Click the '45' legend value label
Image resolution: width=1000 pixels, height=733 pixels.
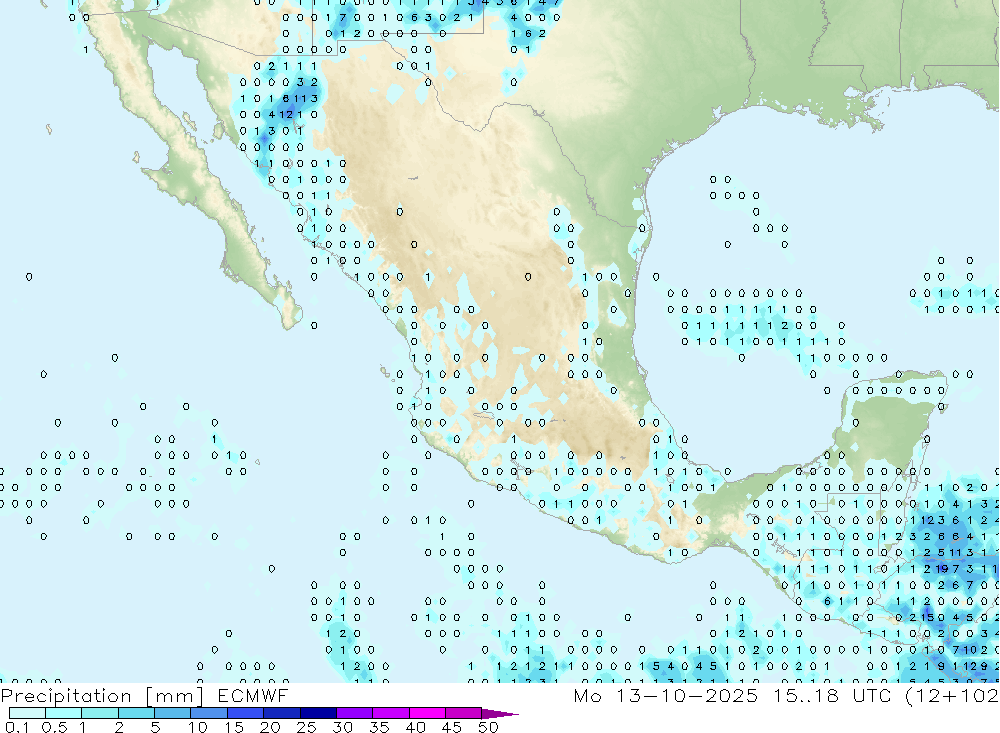pyautogui.click(x=452, y=727)
